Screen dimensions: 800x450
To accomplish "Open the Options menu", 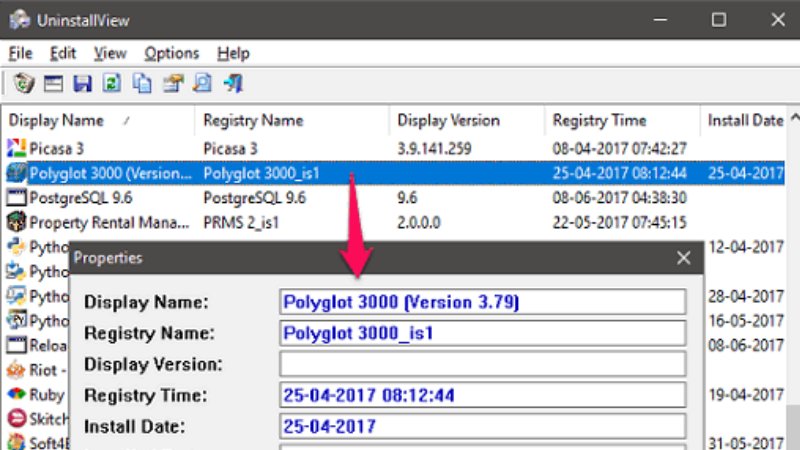I will pos(171,53).
